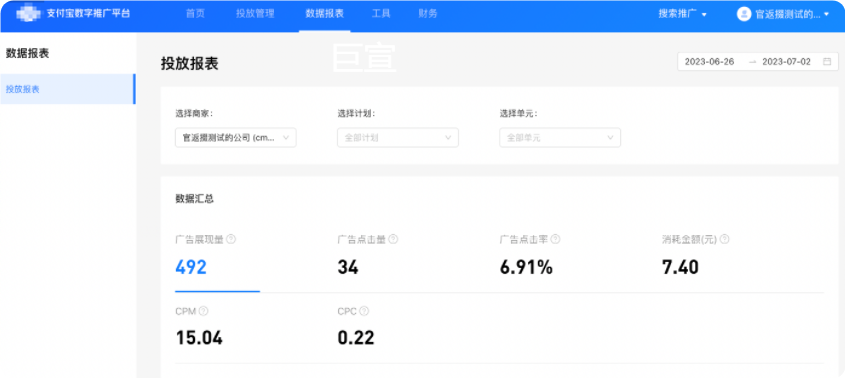Expand the 搜索推广 dropdown
Image resolution: width=845 pixels, height=378 pixels.
point(682,15)
